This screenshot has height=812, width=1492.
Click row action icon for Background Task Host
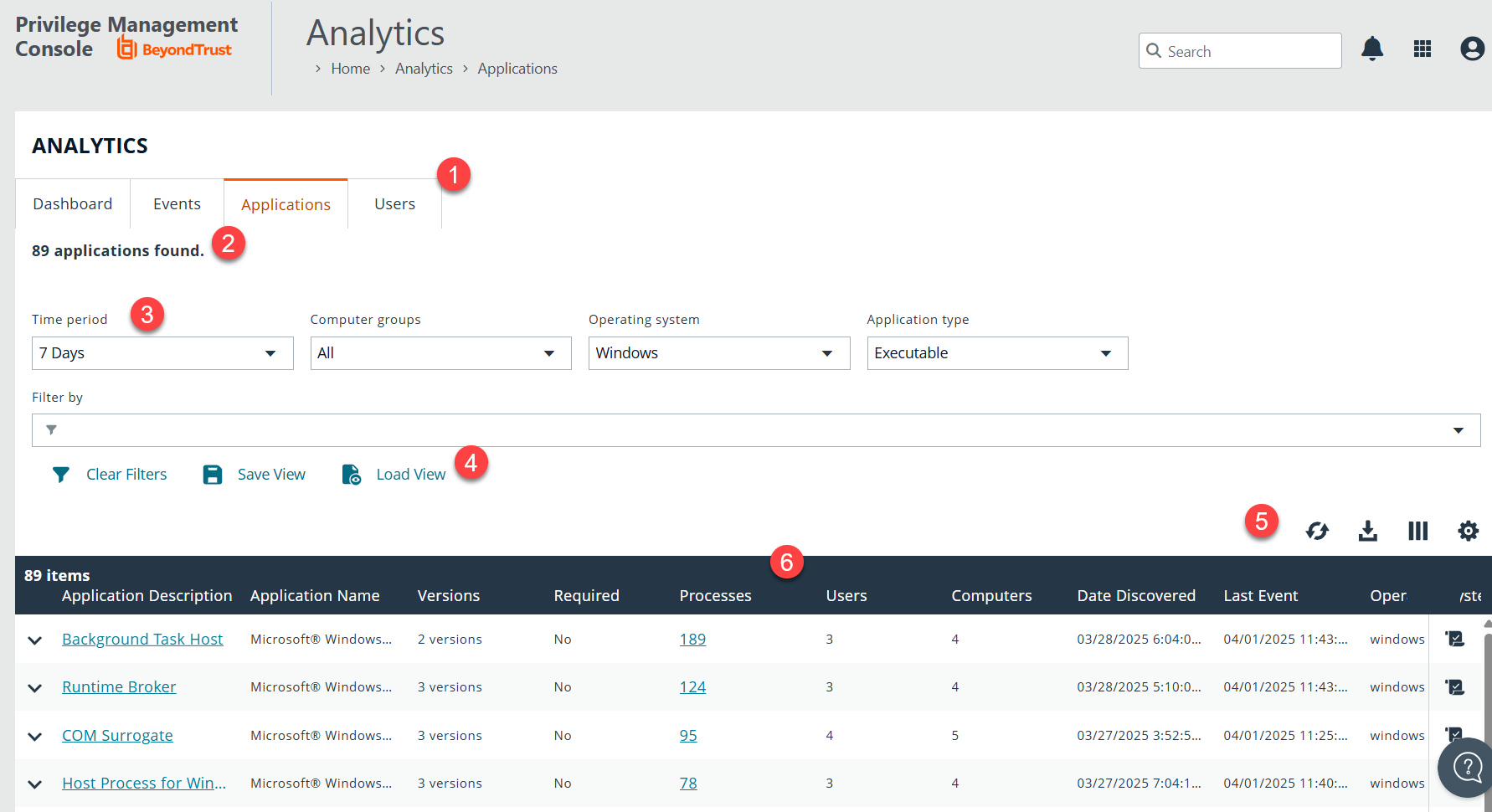tap(1455, 639)
